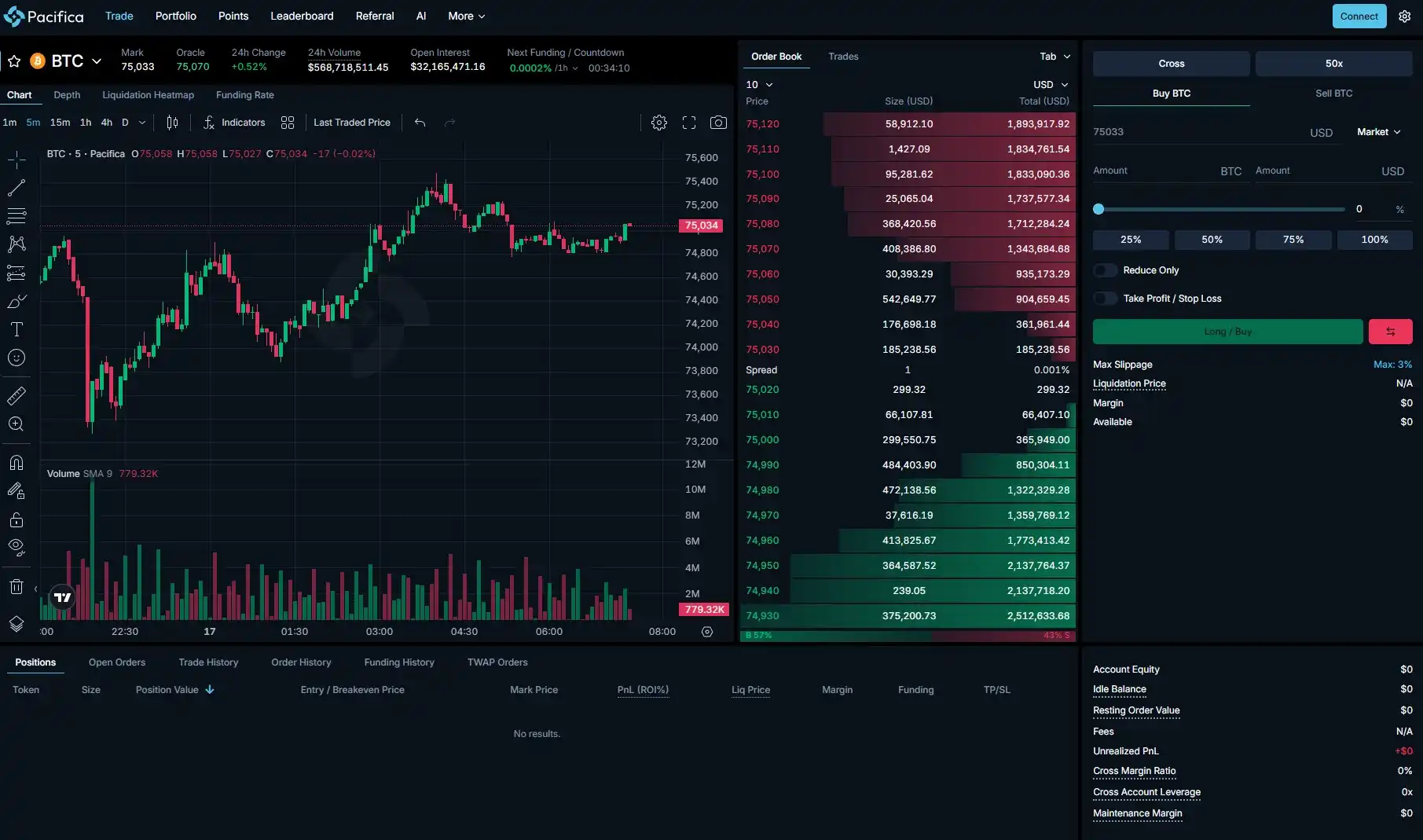
Task: Open the Market order type dropdown
Action: (x=1378, y=132)
